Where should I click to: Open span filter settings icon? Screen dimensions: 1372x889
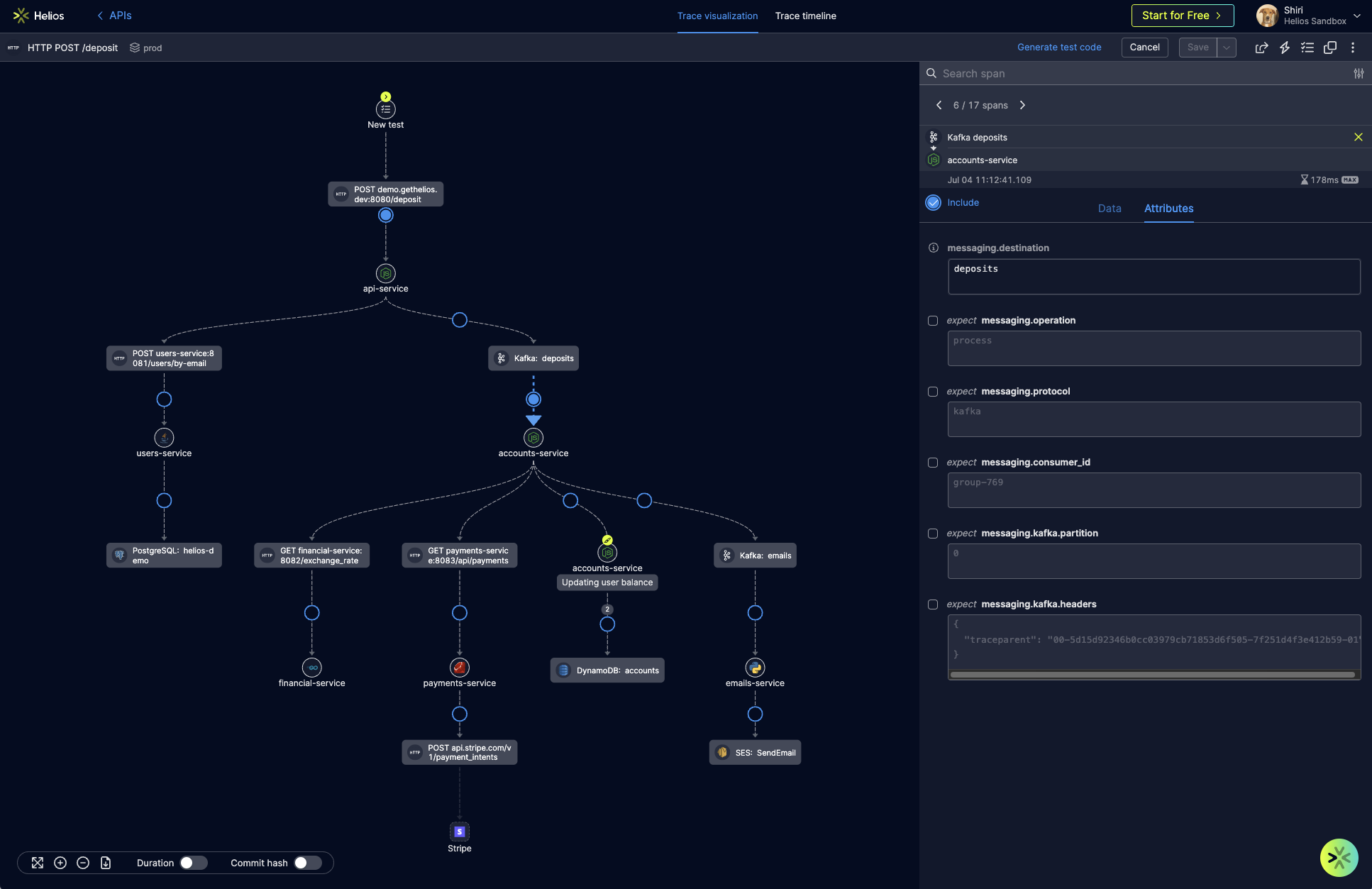point(1359,74)
